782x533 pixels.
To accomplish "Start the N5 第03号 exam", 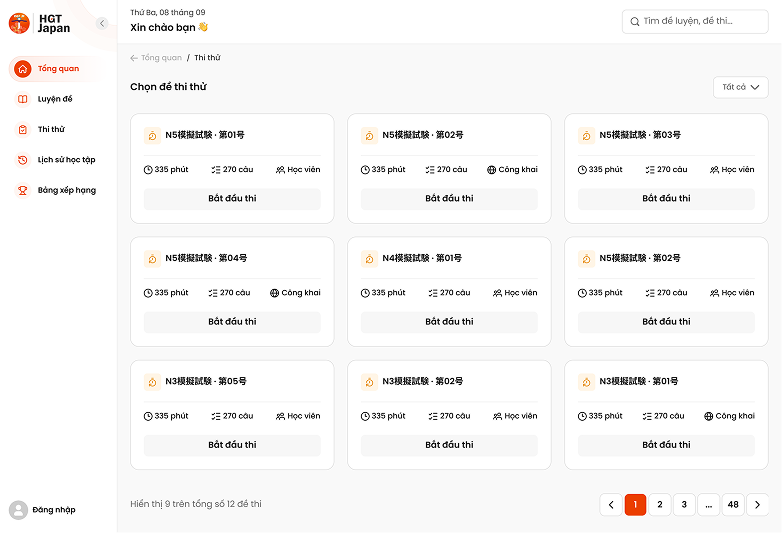I will click(666, 199).
